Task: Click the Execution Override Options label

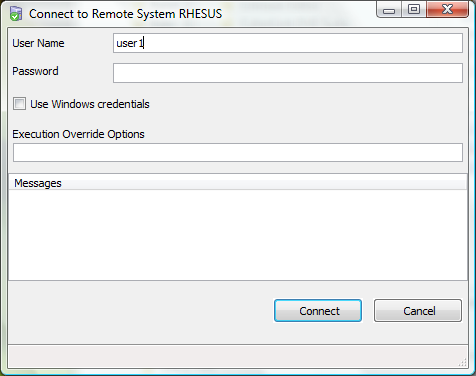Action: (x=78, y=134)
